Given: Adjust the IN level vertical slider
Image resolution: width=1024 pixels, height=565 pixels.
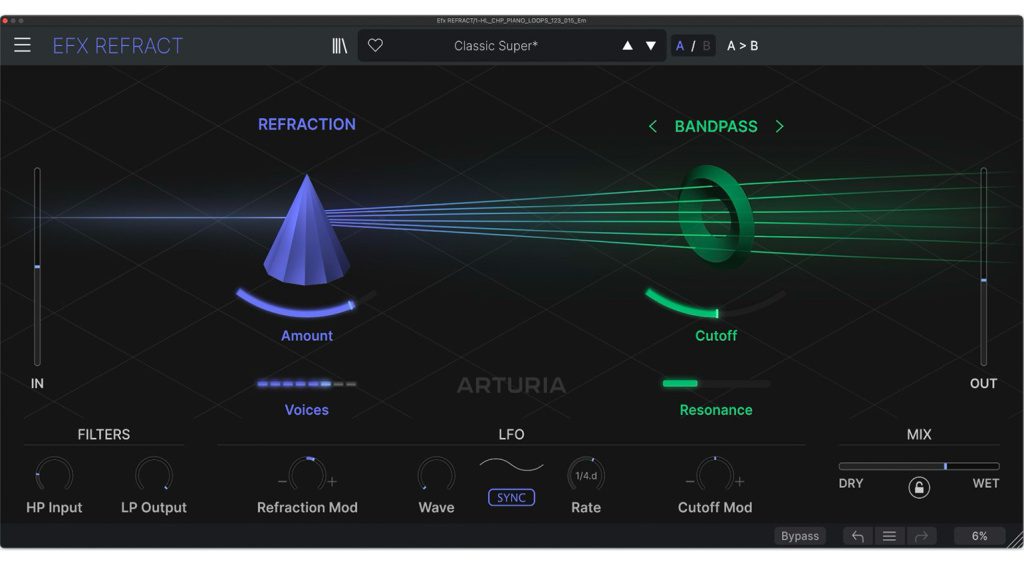Looking at the screenshot, I should 37,266.
